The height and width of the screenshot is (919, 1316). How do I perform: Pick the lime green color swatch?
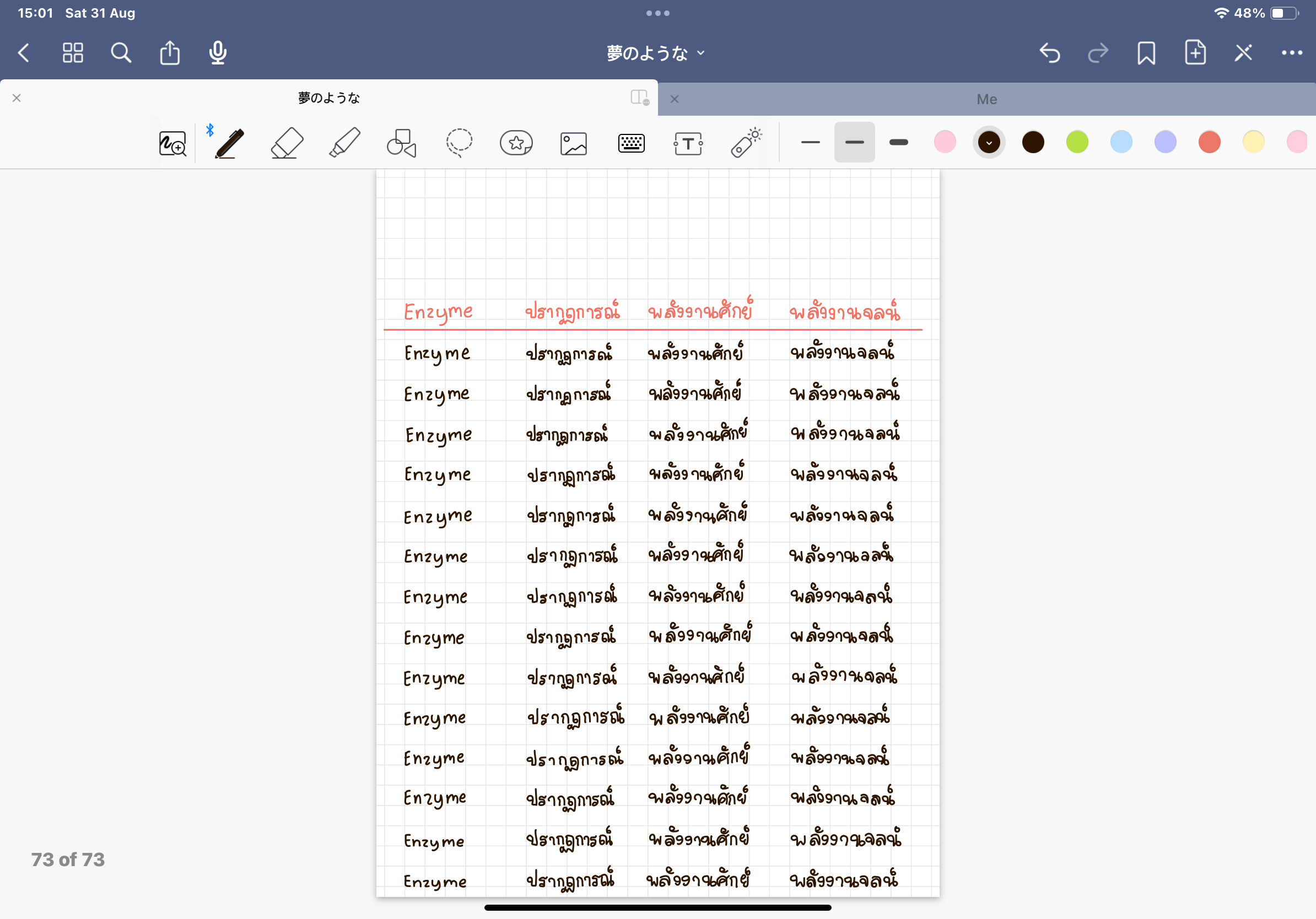pos(1077,142)
